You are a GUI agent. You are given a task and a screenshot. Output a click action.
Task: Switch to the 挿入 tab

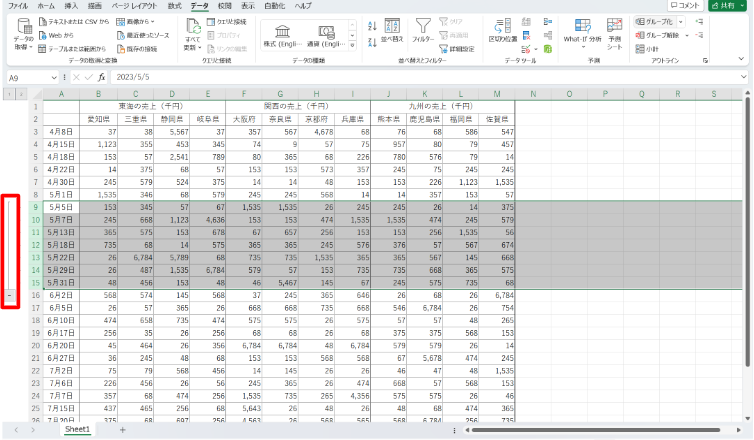click(x=71, y=6)
